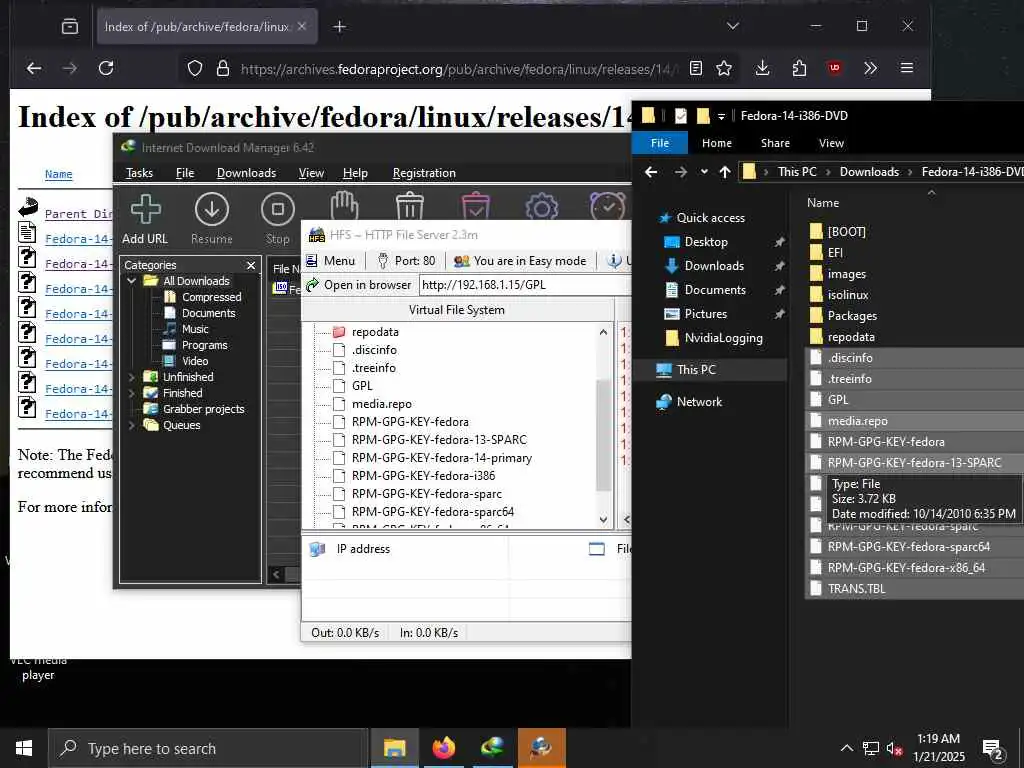The height and width of the screenshot is (768, 1024).
Task: Expand Queues category in IDM
Action: (x=132, y=425)
